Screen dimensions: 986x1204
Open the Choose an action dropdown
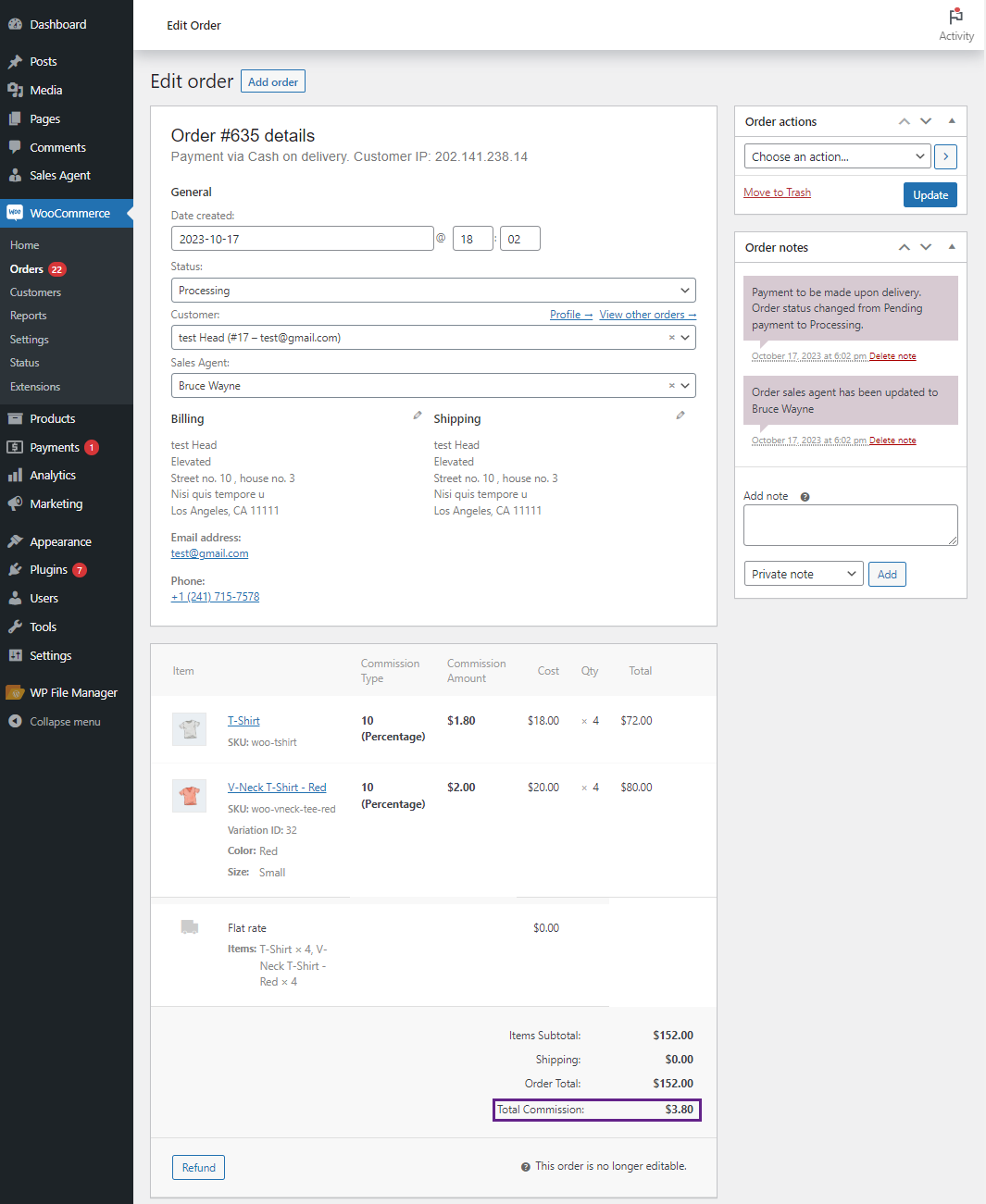click(x=836, y=156)
